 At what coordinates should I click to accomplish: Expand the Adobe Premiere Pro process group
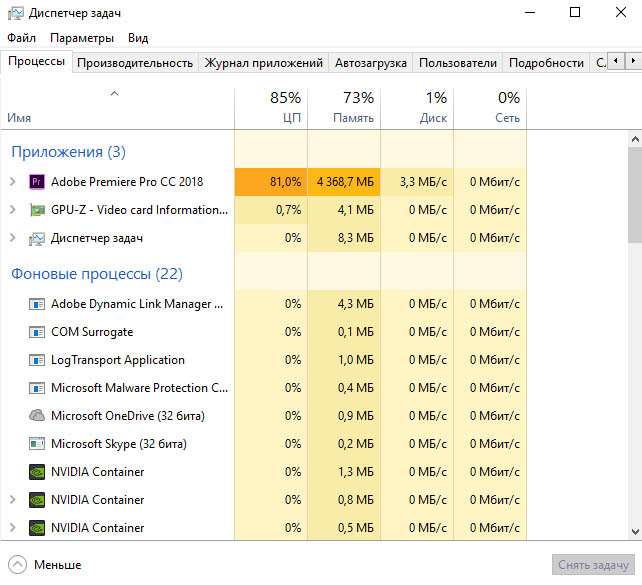[x=13, y=182]
